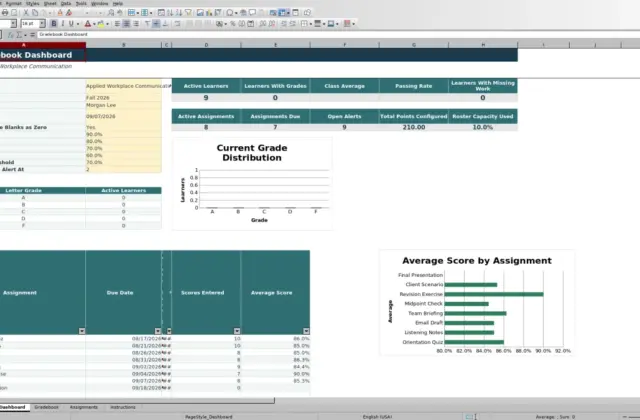The height and width of the screenshot is (420, 640).
Task: Click the AutoFilter funnel icon
Action: [188, 13]
